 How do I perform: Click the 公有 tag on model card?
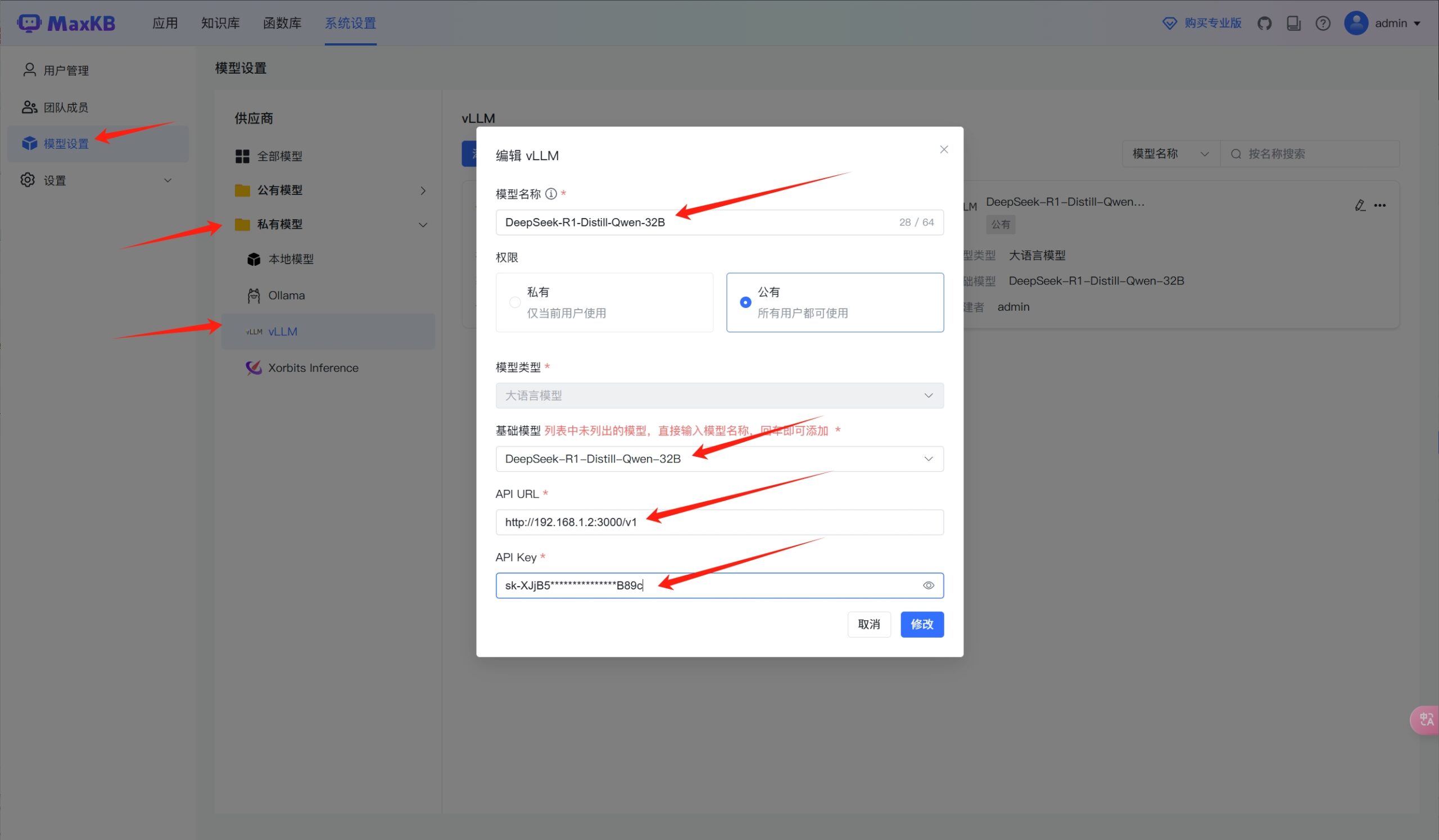click(x=1001, y=225)
